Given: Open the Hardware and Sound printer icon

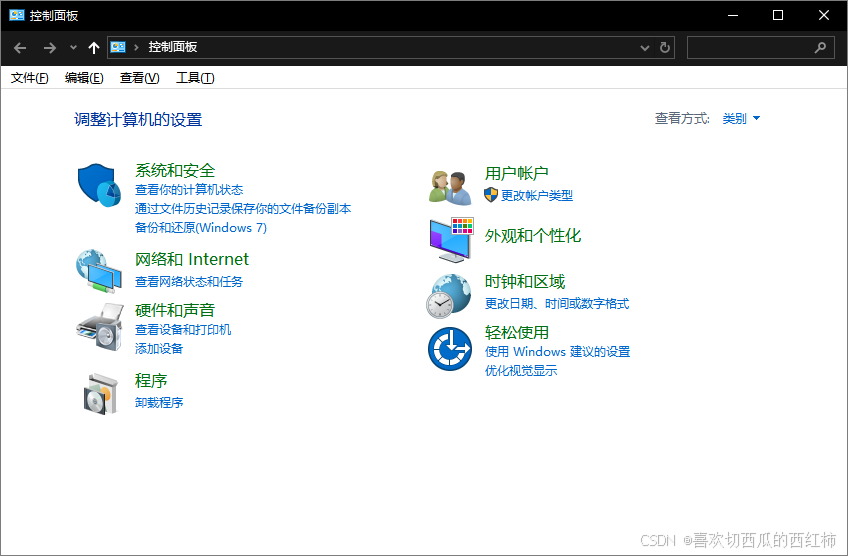Looking at the screenshot, I should tap(100, 327).
